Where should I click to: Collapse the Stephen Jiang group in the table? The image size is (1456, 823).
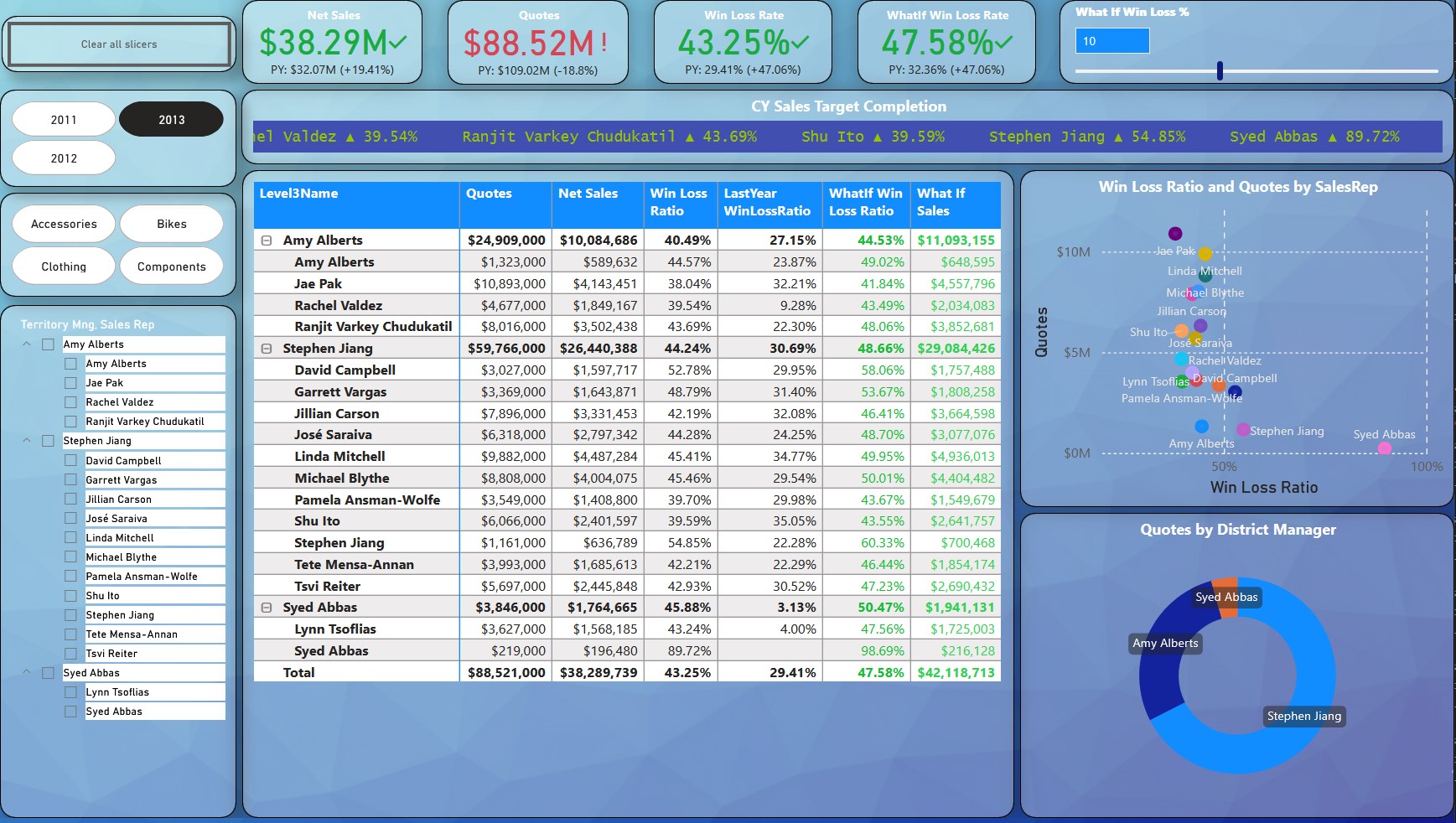(x=267, y=349)
